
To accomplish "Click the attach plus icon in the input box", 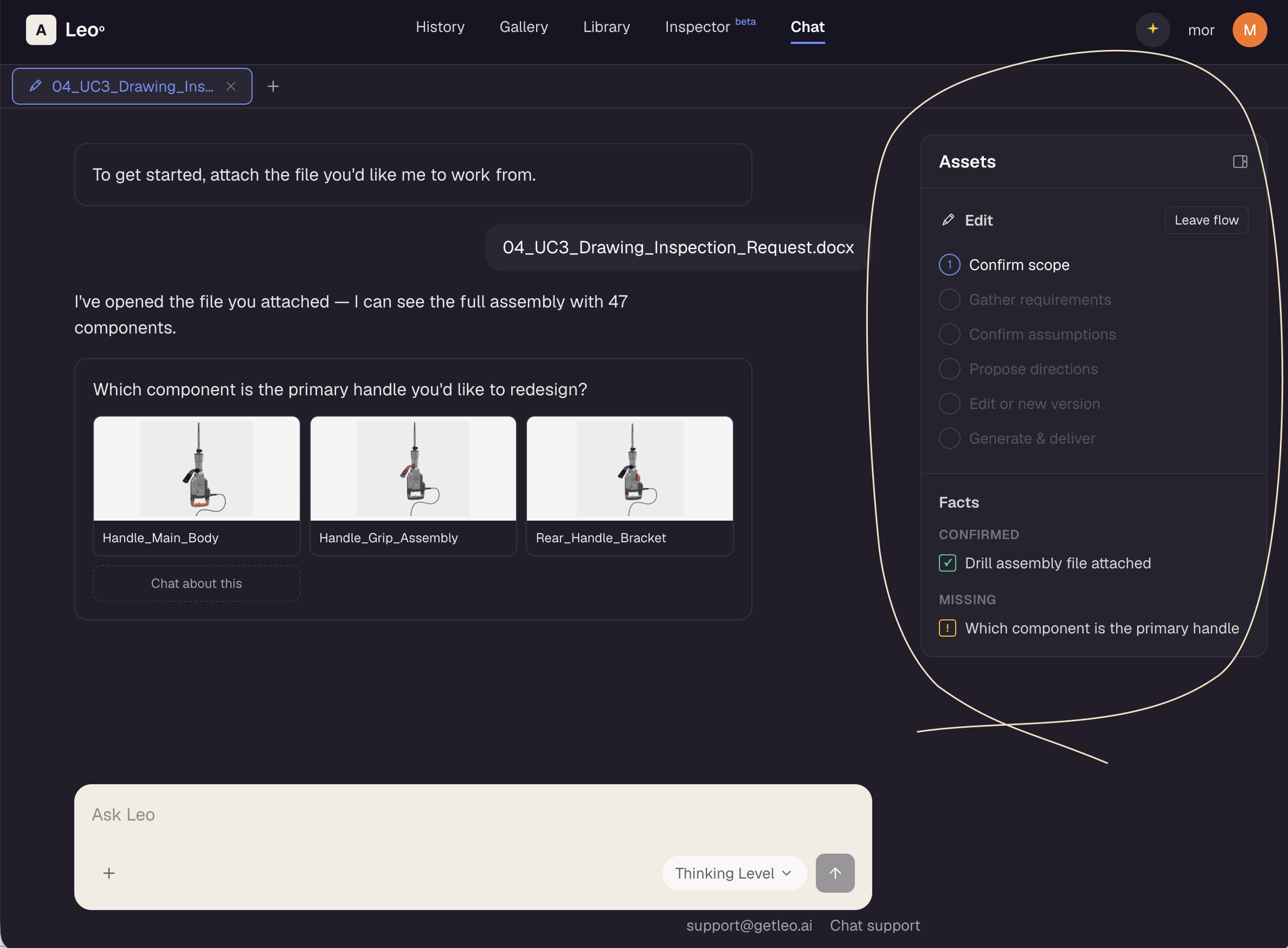I will tap(109, 873).
